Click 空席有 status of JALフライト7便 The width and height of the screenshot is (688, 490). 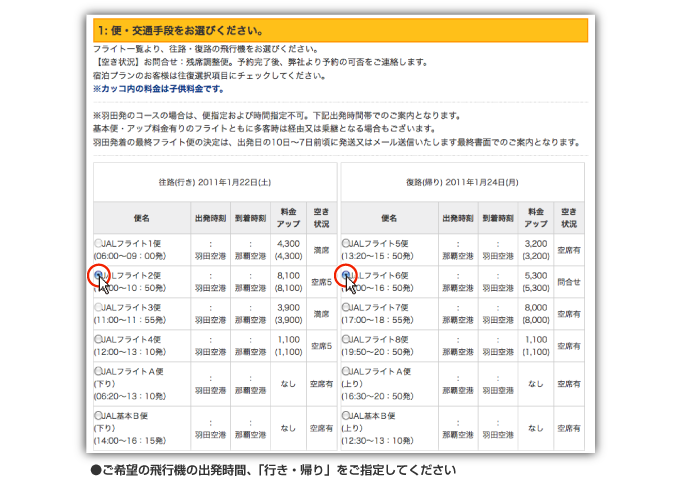coord(569,314)
